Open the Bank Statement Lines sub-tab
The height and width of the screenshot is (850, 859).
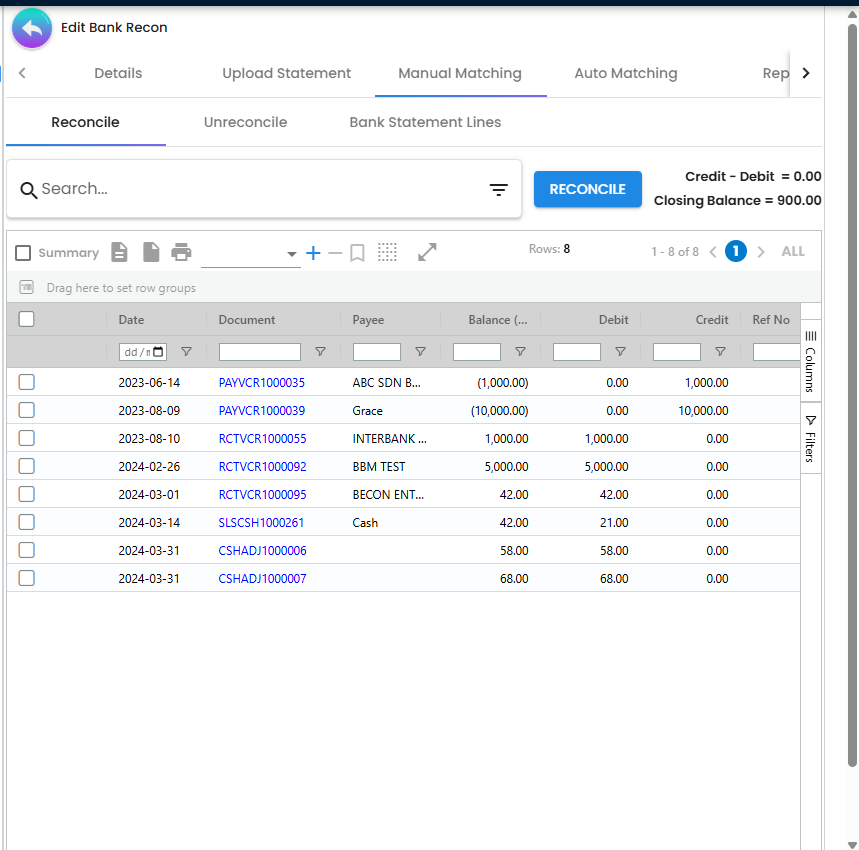[x=425, y=122]
